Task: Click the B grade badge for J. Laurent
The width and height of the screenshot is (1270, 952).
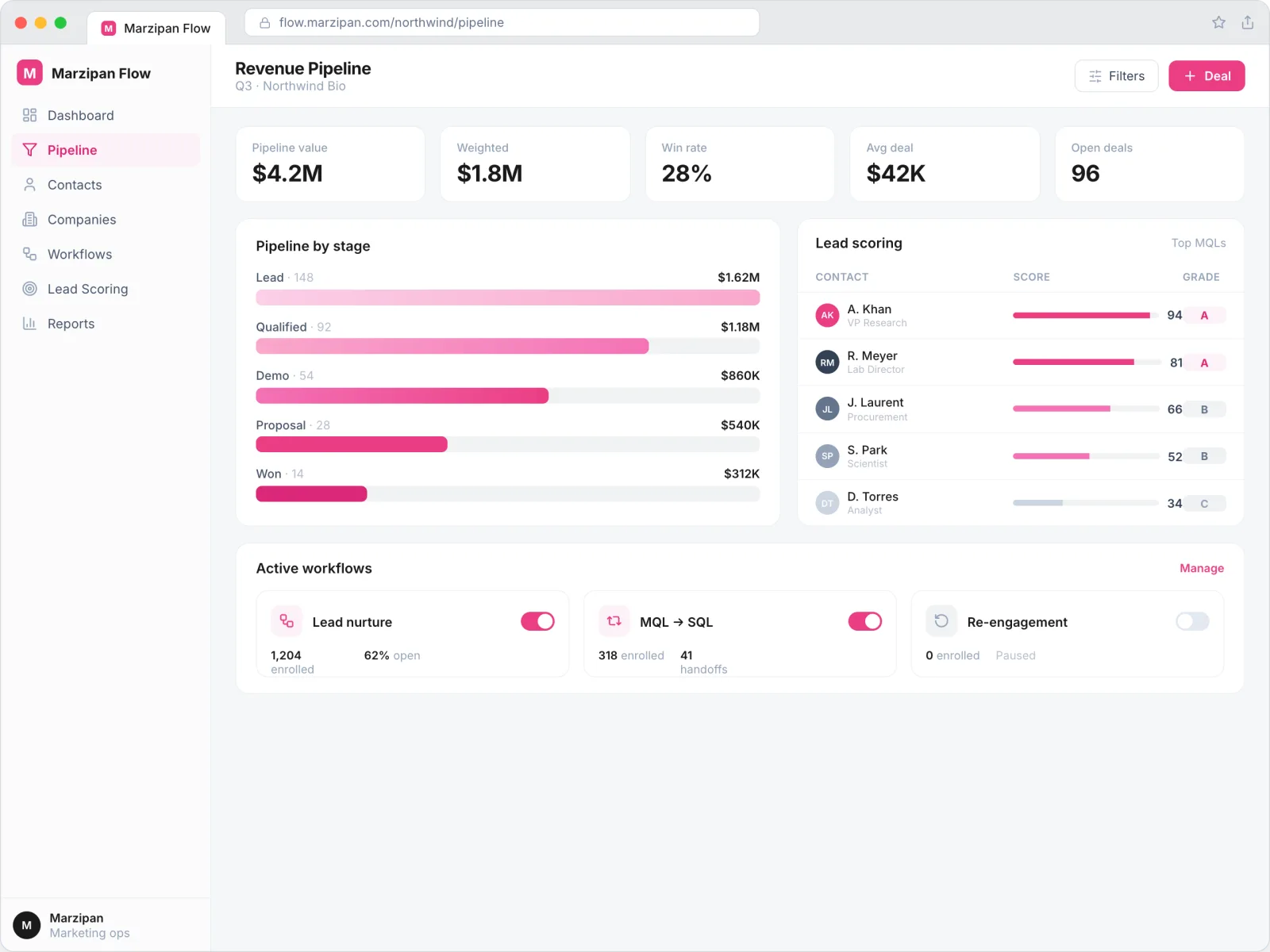Action: pos(1204,409)
